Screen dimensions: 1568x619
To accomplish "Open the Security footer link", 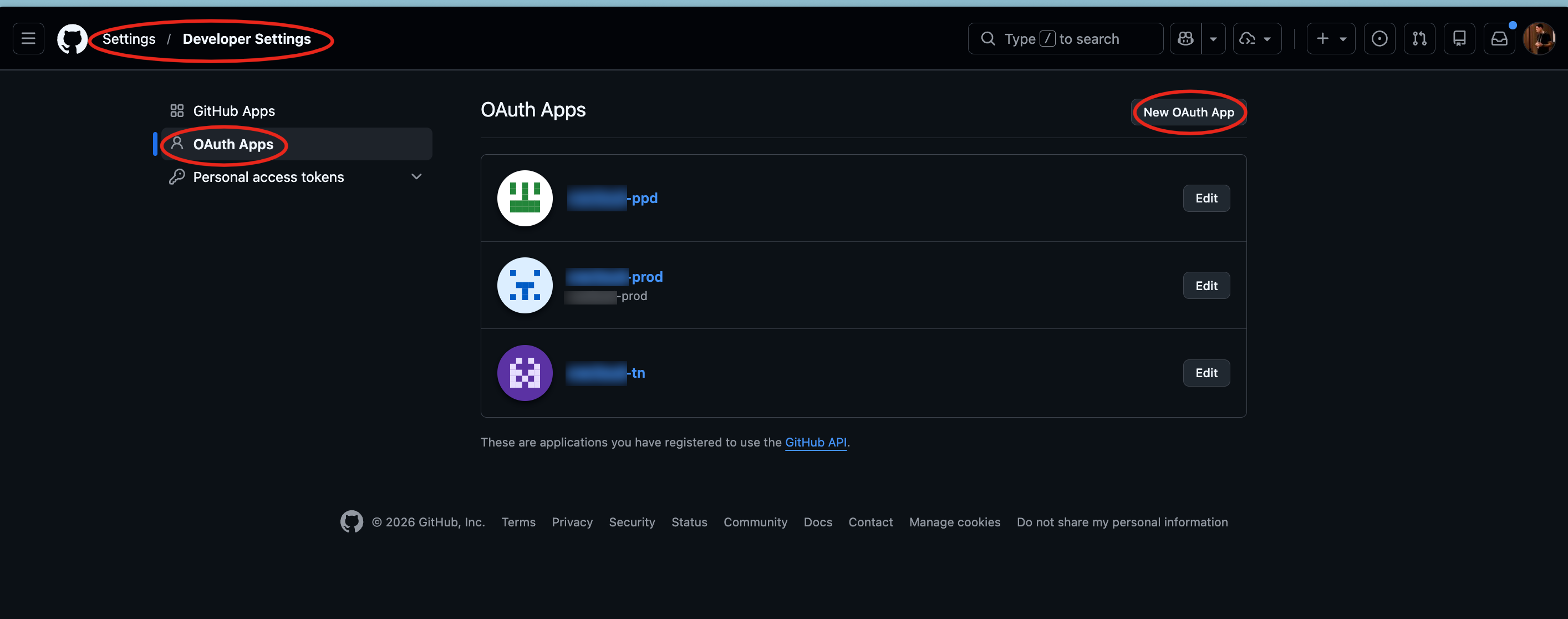I will (x=632, y=522).
